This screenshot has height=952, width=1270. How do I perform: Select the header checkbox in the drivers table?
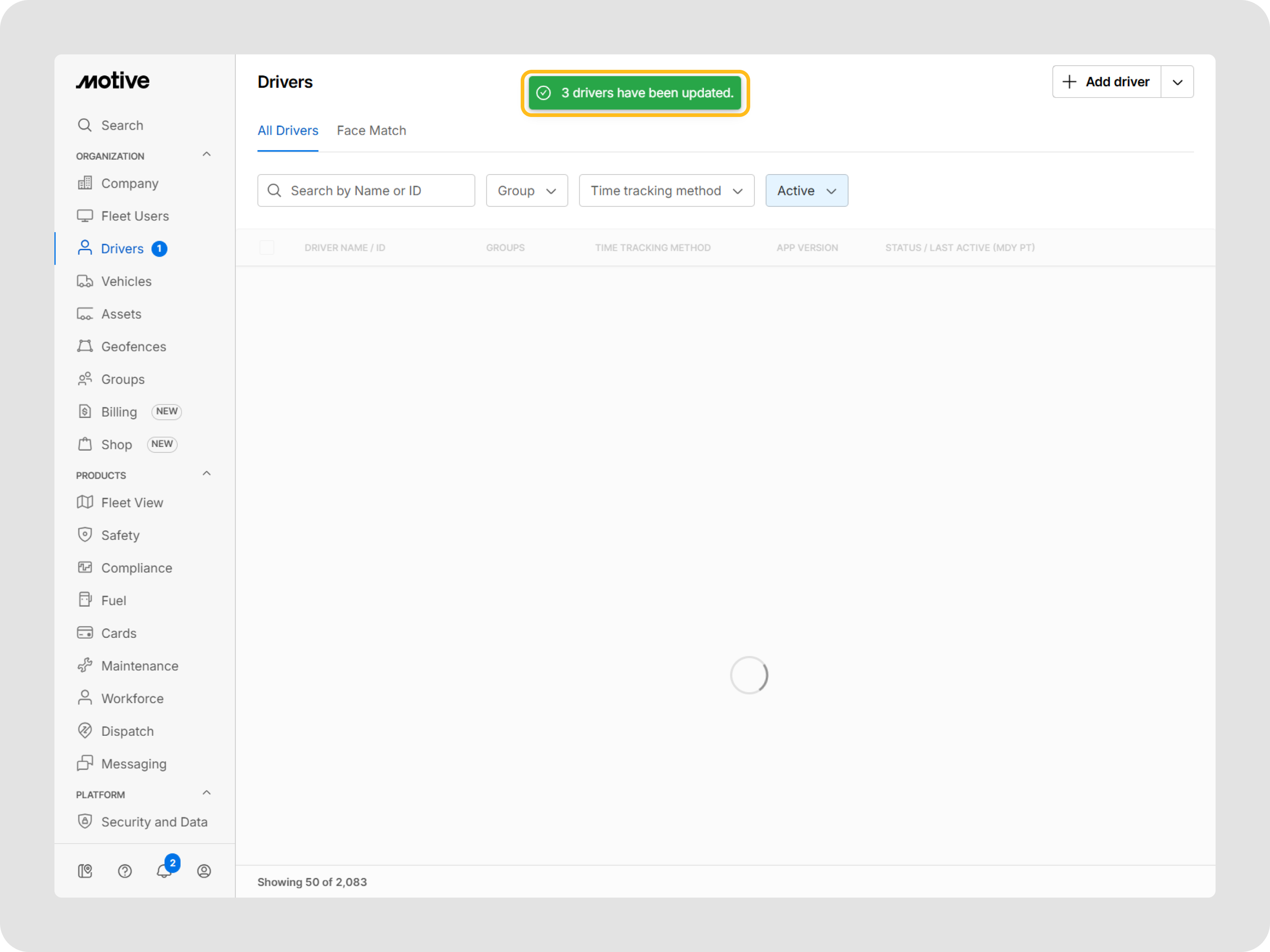pos(267,247)
